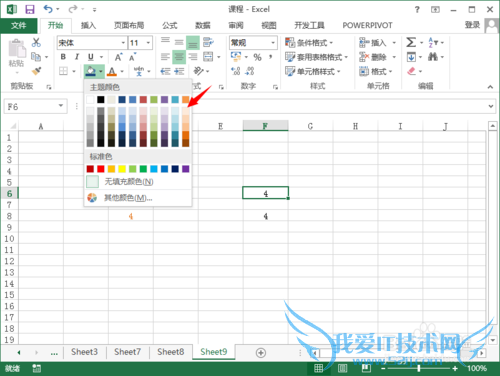This screenshot has width=500, height=376.
Task: Click the Increase Decimal icon
Action: pos(235,71)
